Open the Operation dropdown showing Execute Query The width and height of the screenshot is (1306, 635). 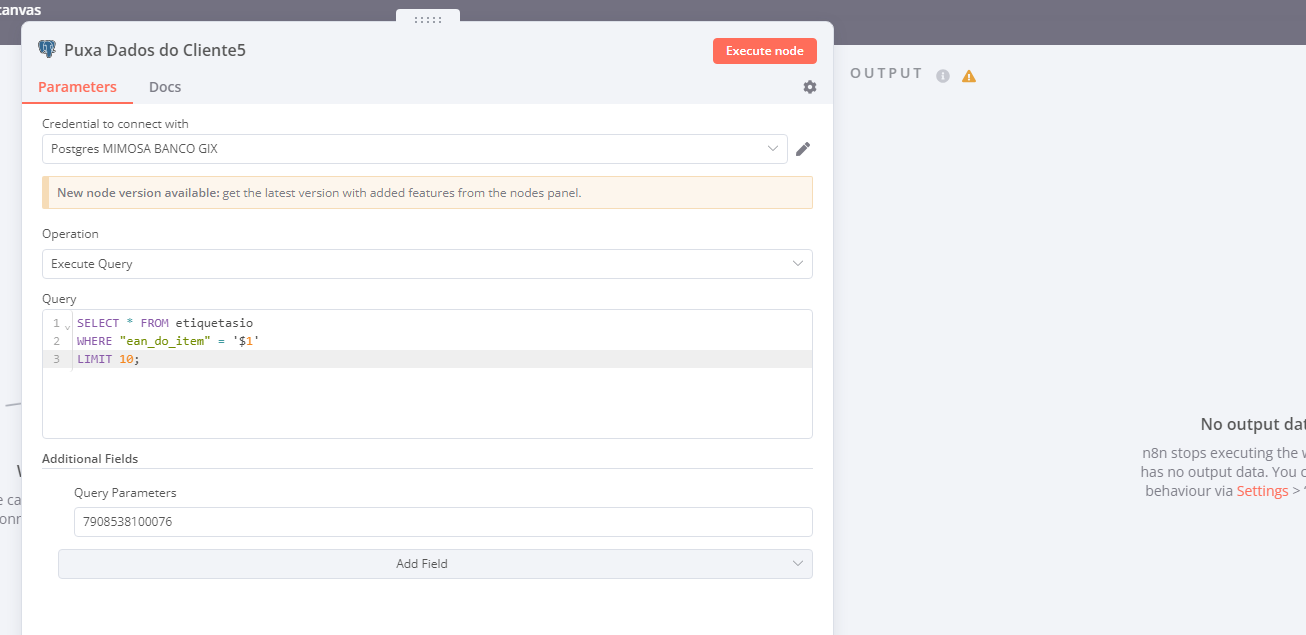(427, 264)
